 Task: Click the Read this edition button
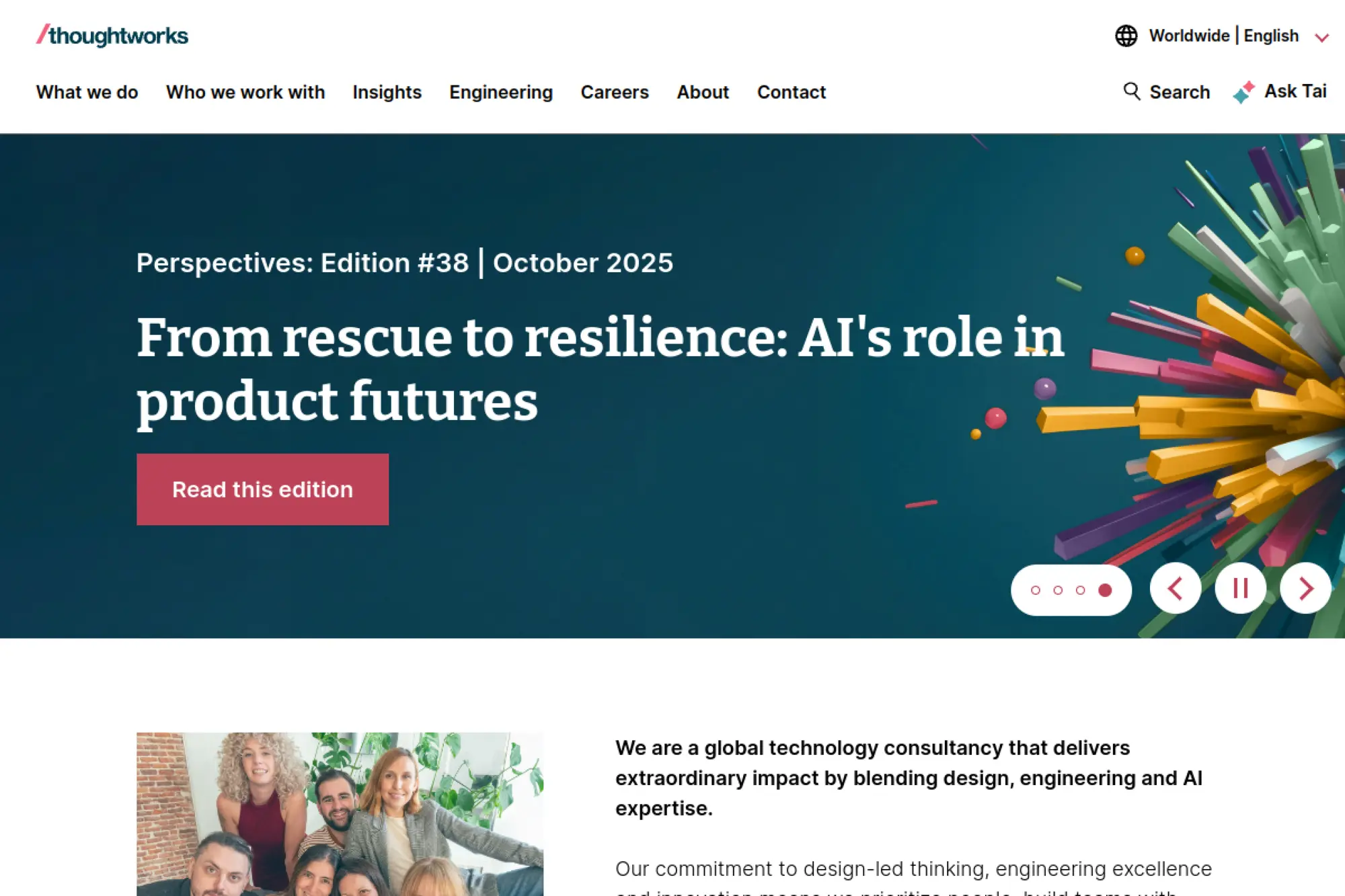point(262,489)
